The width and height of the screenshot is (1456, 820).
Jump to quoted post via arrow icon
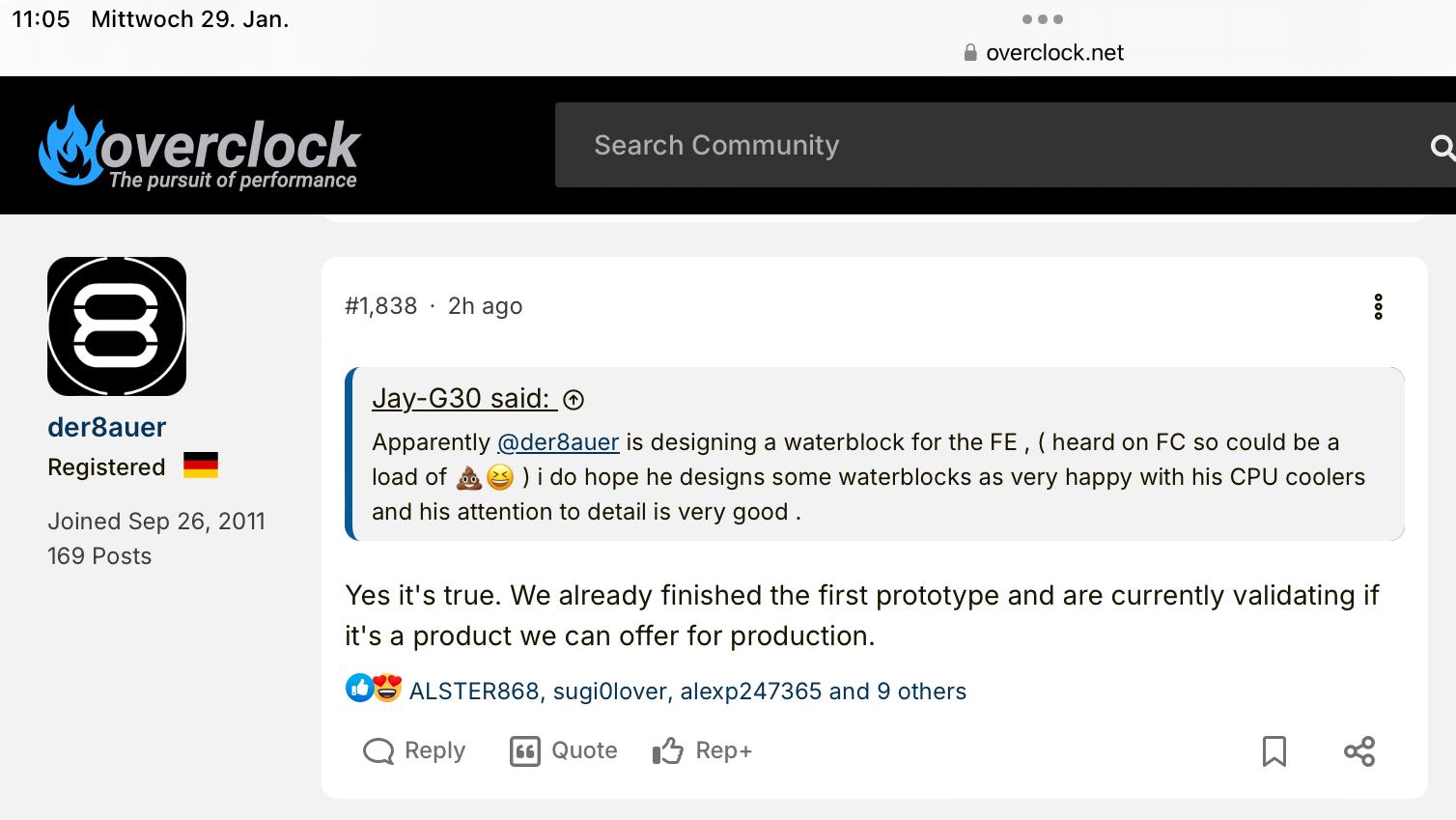coord(574,399)
